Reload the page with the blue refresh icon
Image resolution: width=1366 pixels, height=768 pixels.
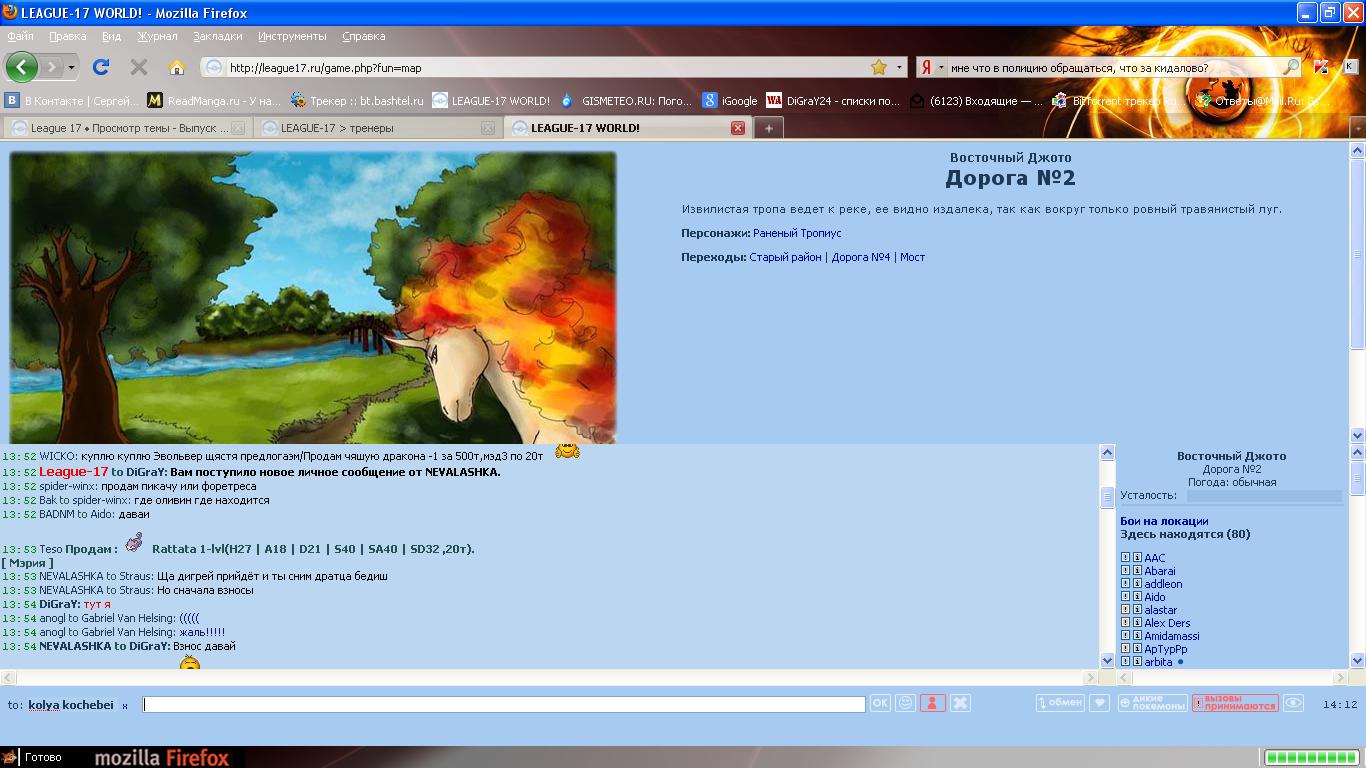coord(100,67)
